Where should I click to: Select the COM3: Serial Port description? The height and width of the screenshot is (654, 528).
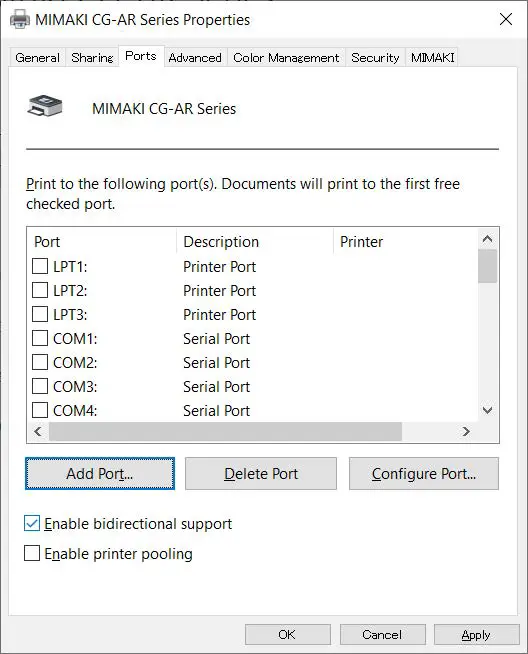(x=216, y=387)
